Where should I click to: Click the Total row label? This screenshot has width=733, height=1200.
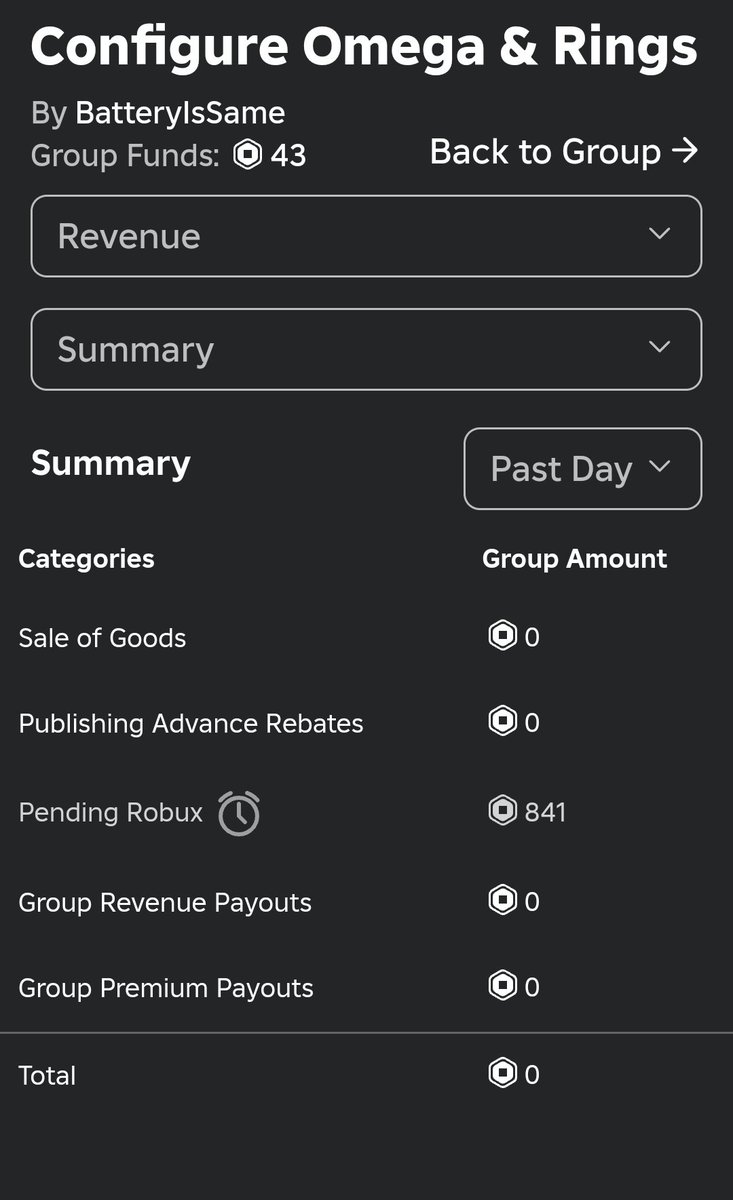(47, 1075)
